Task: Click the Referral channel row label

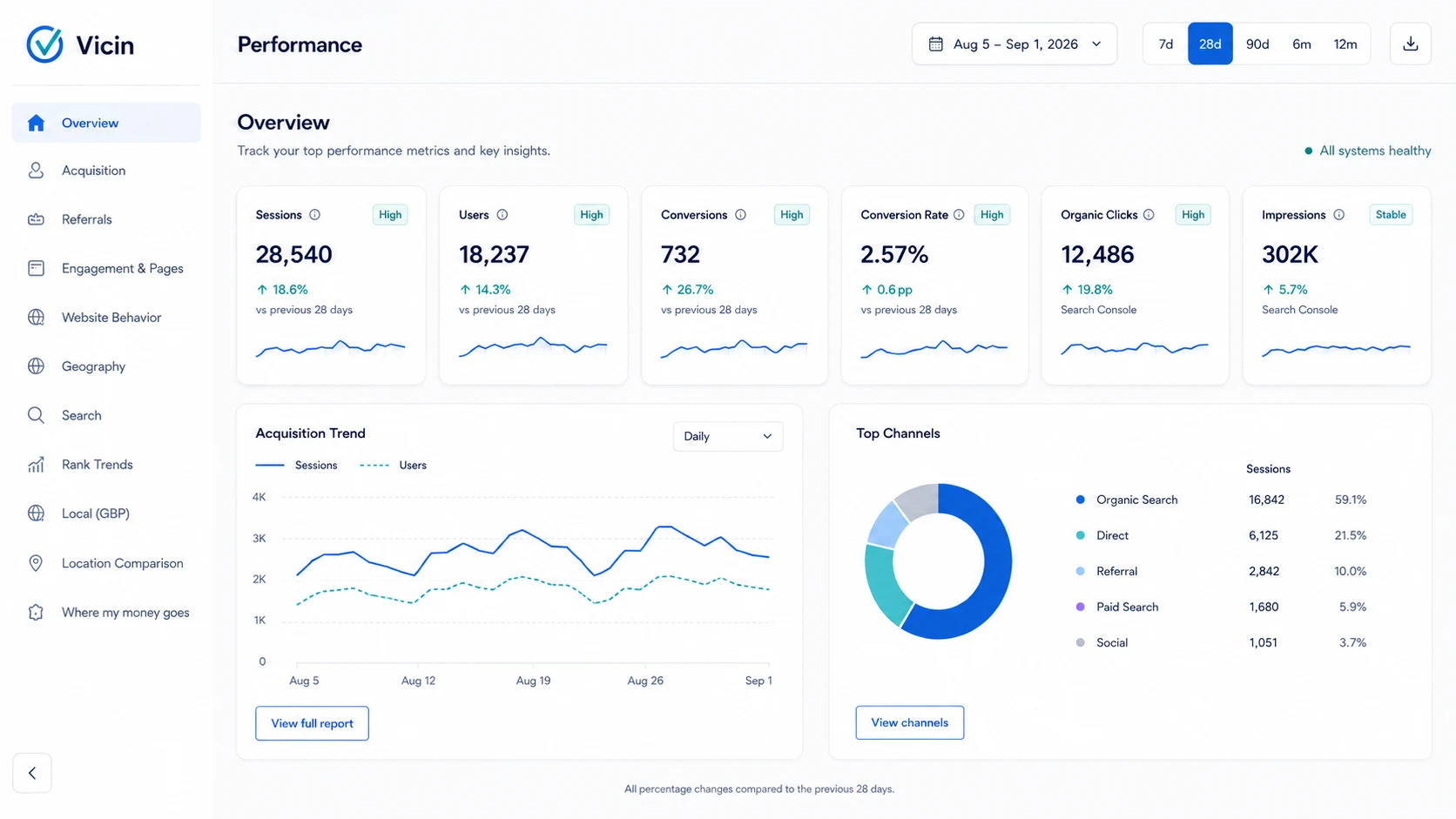Action: tap(1117, 571)
